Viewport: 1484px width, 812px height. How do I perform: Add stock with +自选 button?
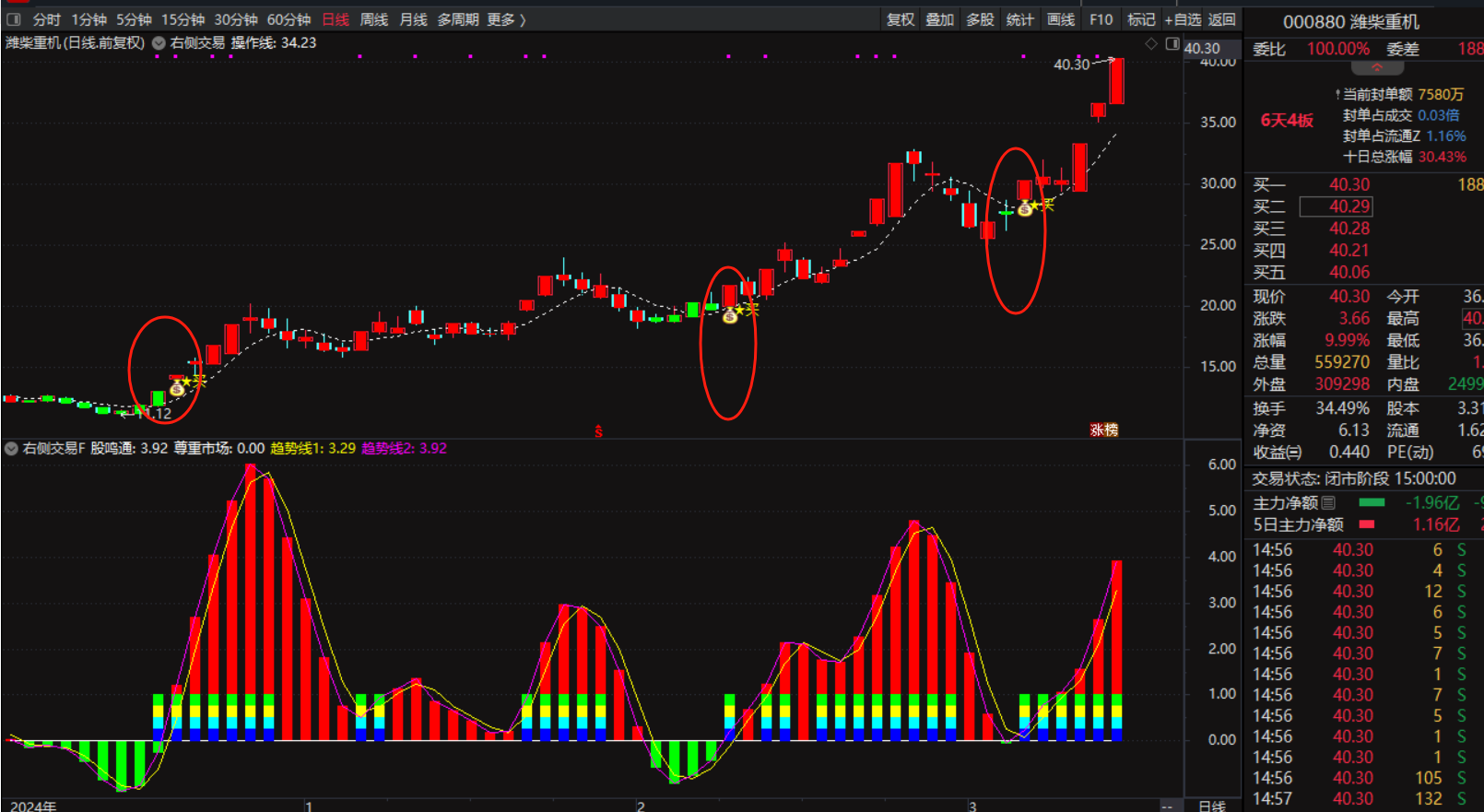pyautogui.click(x=1183, y=19)
